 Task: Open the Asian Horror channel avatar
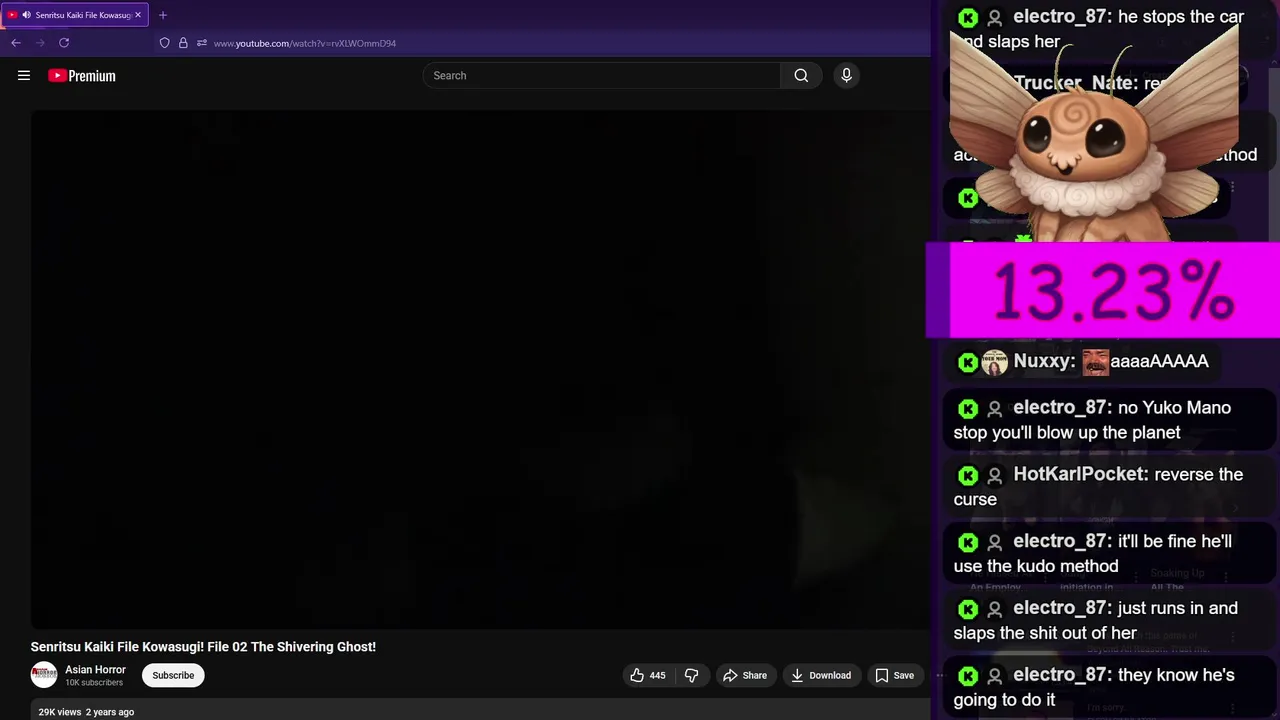coord(44,675)
